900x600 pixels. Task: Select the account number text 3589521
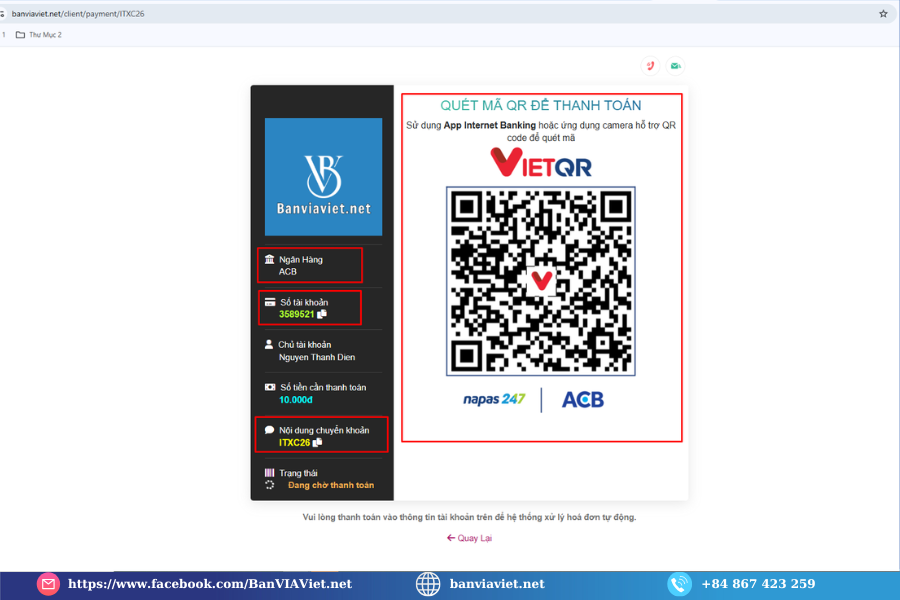297,314
